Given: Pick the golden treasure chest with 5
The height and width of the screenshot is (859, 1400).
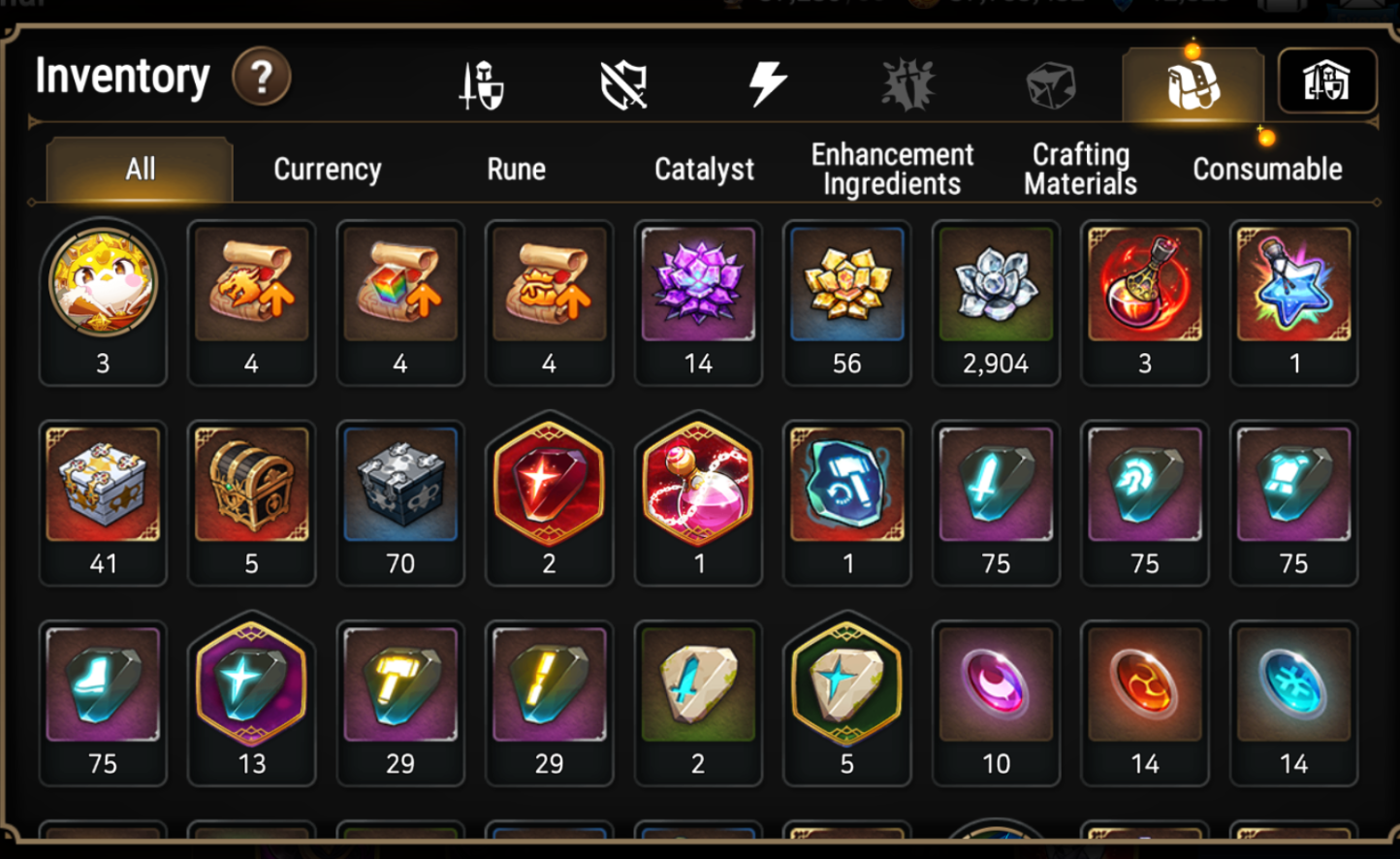Looking at the screenshot, I should click(251, 502).
